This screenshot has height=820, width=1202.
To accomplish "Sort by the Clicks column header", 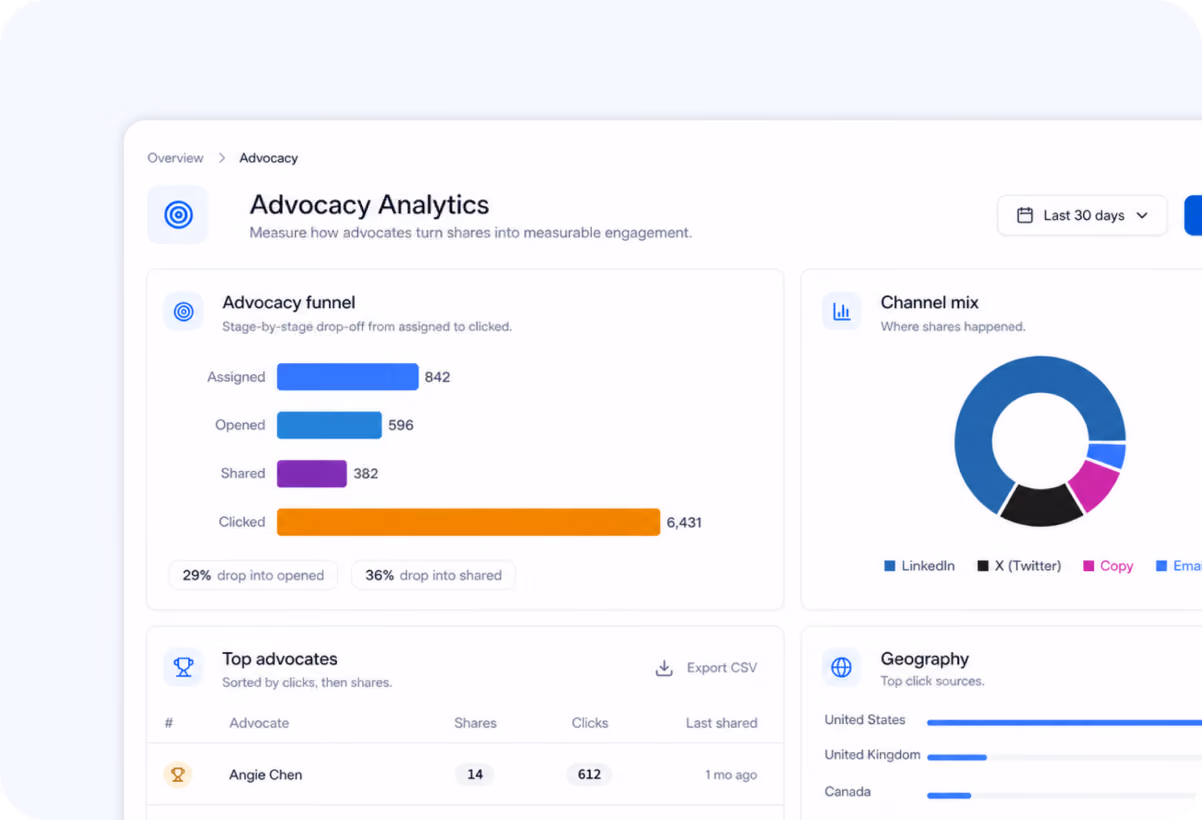I will click(x=590, y=723).
